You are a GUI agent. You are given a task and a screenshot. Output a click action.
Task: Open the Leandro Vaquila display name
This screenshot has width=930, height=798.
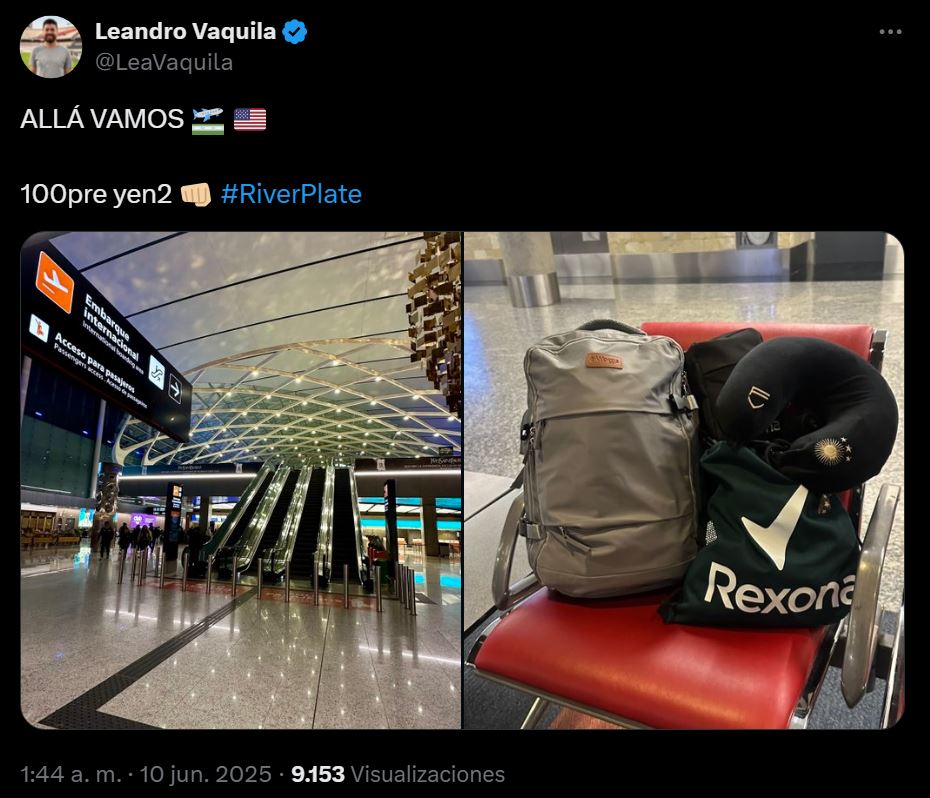tap(185, 31)
